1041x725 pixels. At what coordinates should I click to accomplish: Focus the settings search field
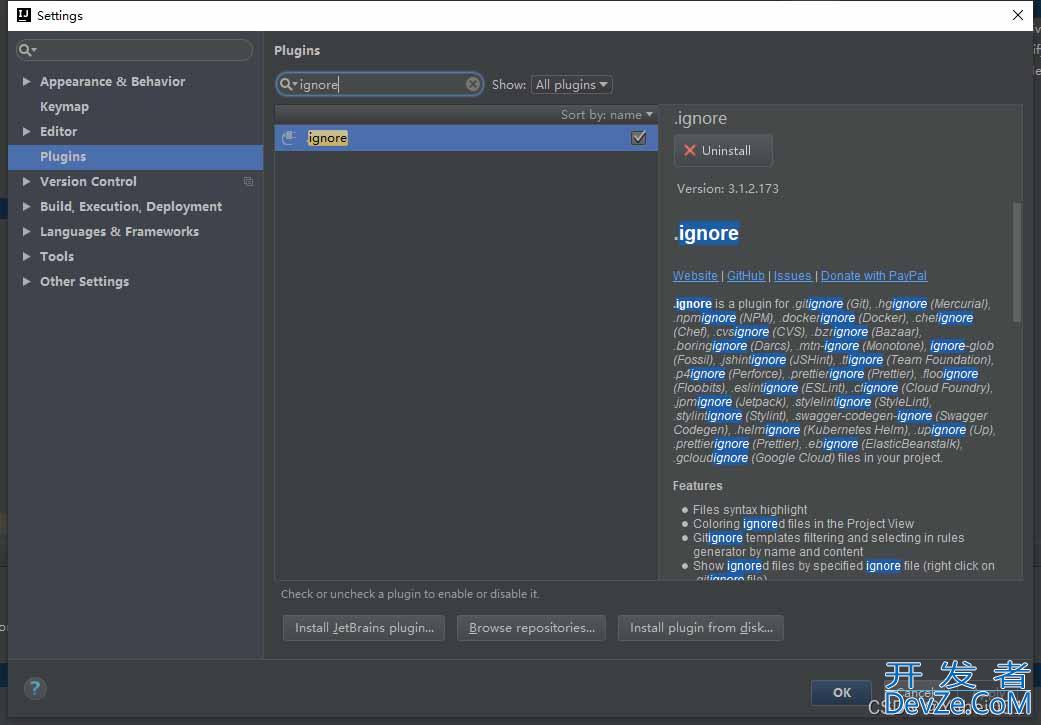tap(135, 50)
